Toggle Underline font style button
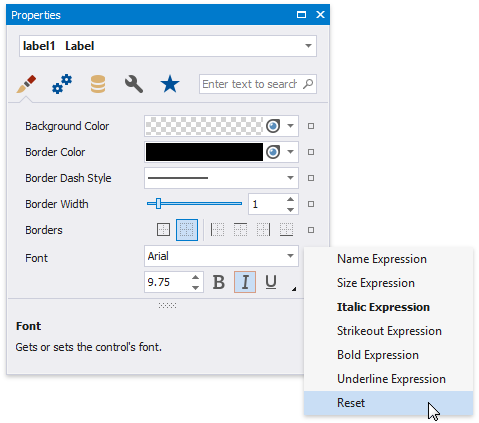 (x=271, y=282)
